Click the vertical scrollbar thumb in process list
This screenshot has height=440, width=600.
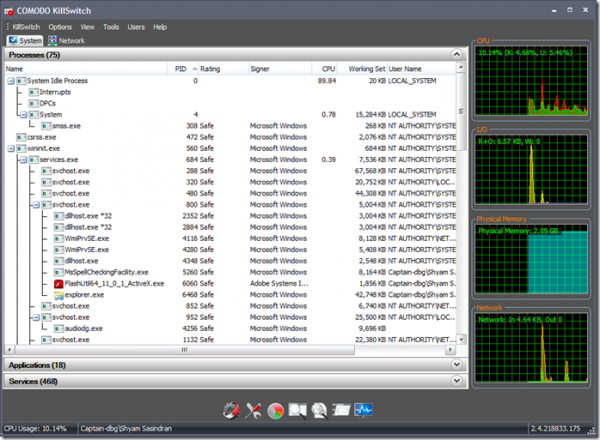(x=461, y=112)
